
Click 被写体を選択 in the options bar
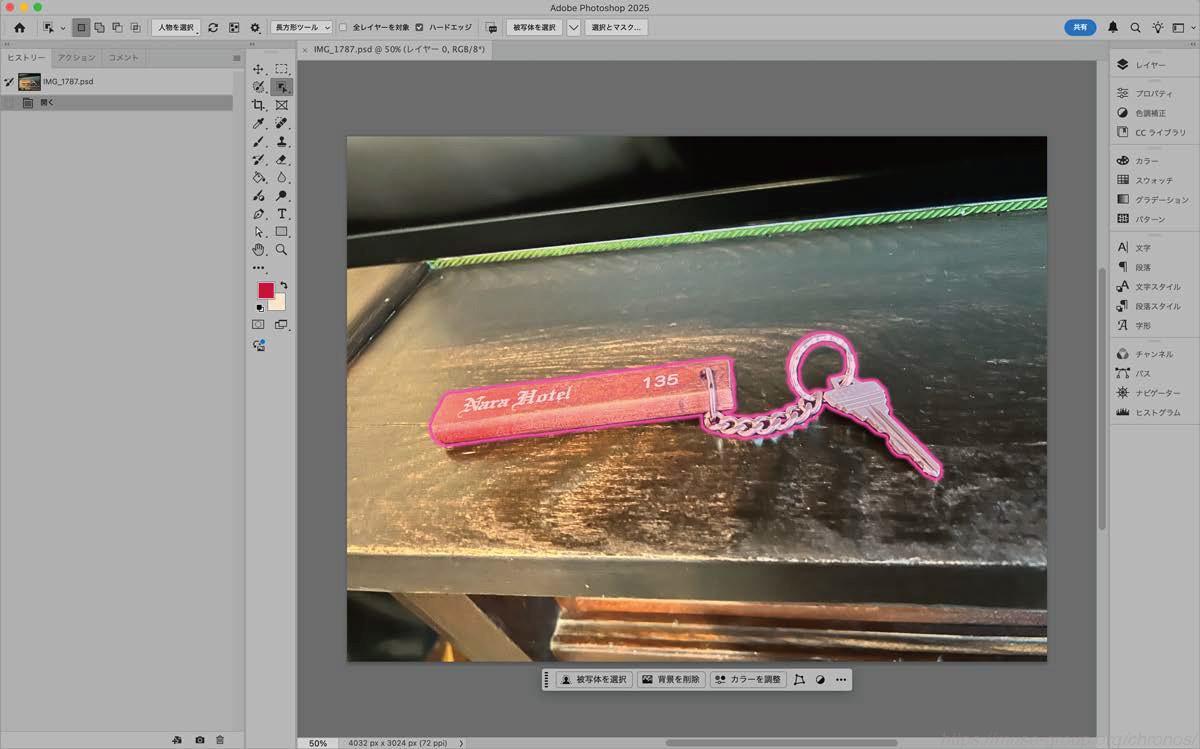(535, 27)
